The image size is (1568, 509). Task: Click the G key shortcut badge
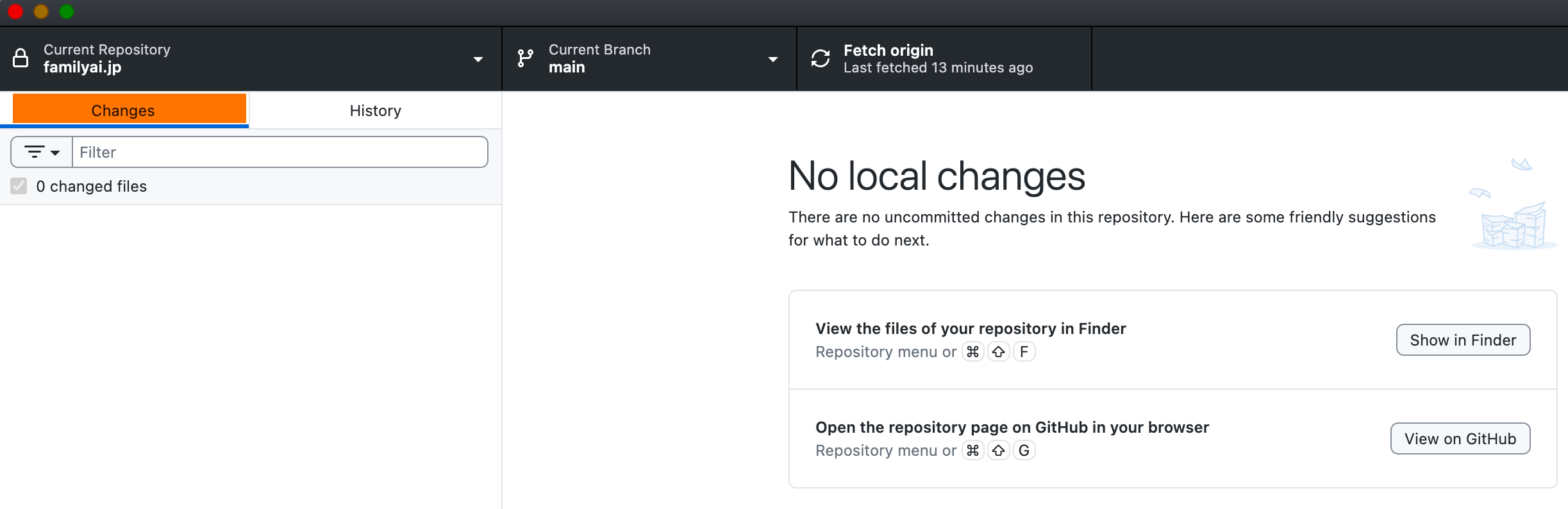coord(1024,450)
